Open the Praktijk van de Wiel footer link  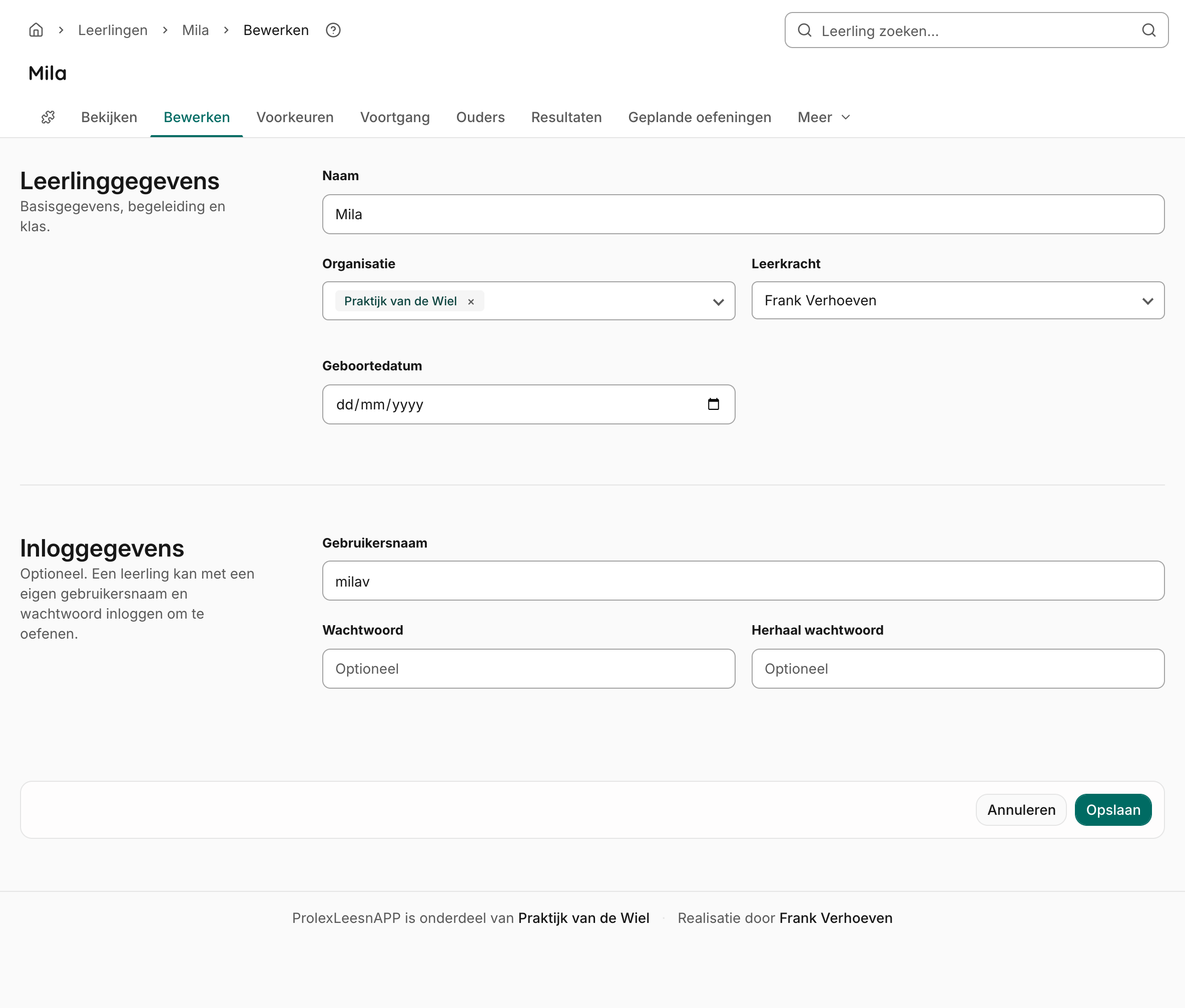[583, 918]
